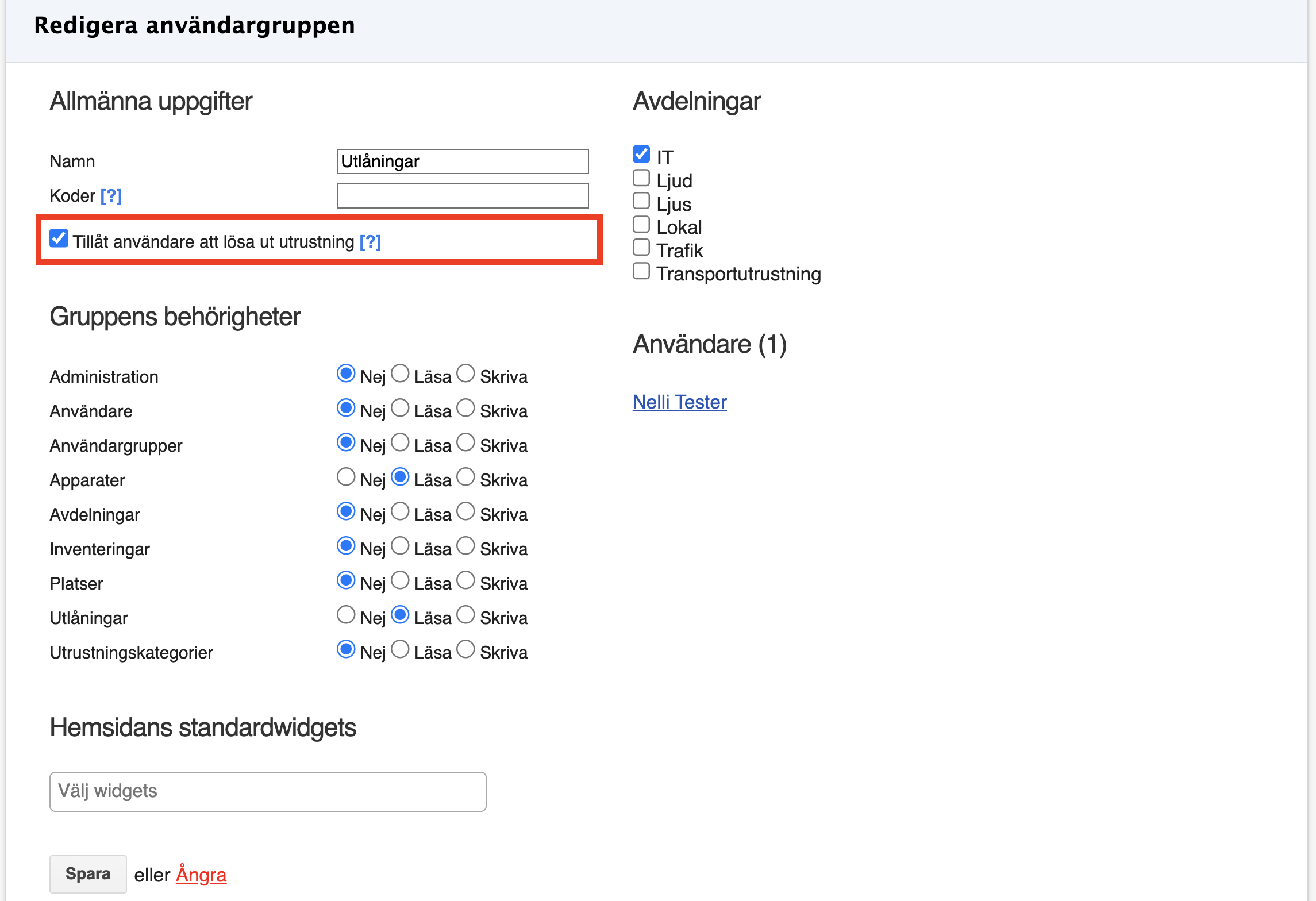The width and height of the screenshot is (1316, 901).
Task: Select Skriva for Platser permission
Action: click(x=465, y=580)
